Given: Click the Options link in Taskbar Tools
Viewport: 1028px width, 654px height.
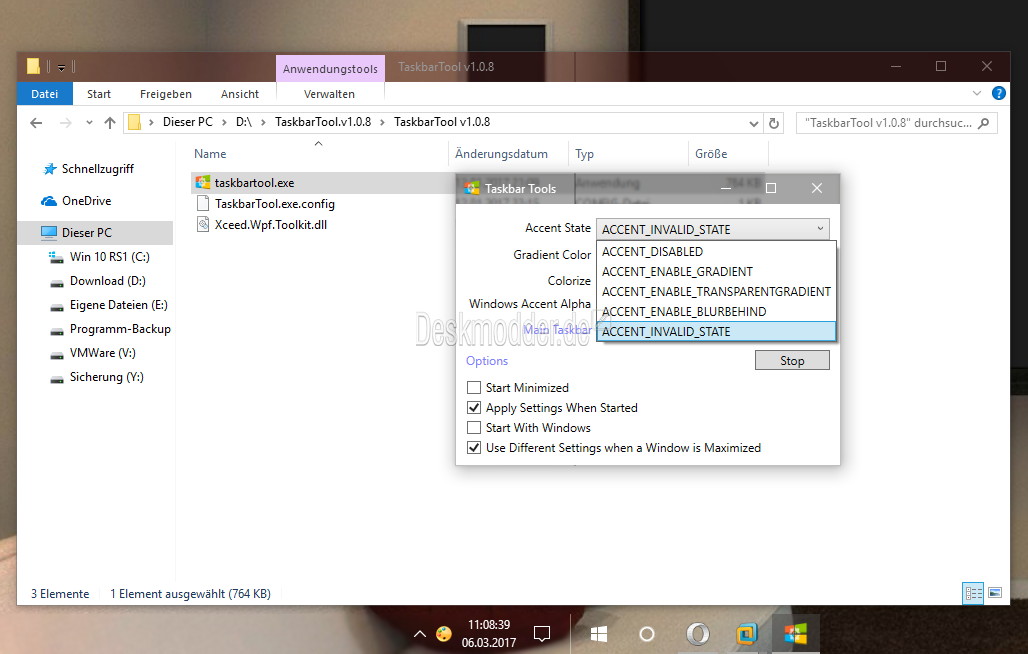Looking at the screenshot, I should 486,361.
